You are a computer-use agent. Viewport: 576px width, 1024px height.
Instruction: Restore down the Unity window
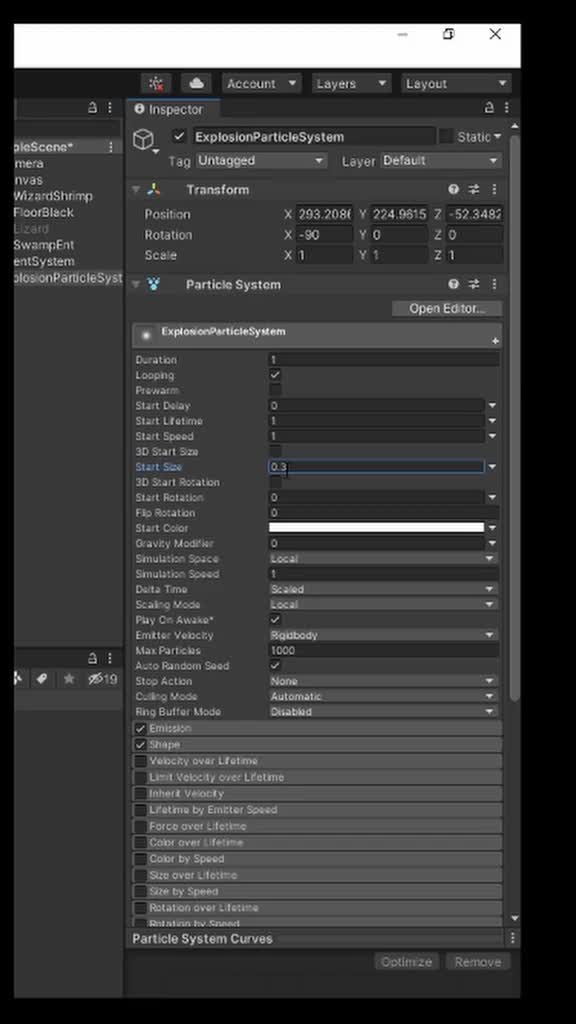(x=448, y=34)
